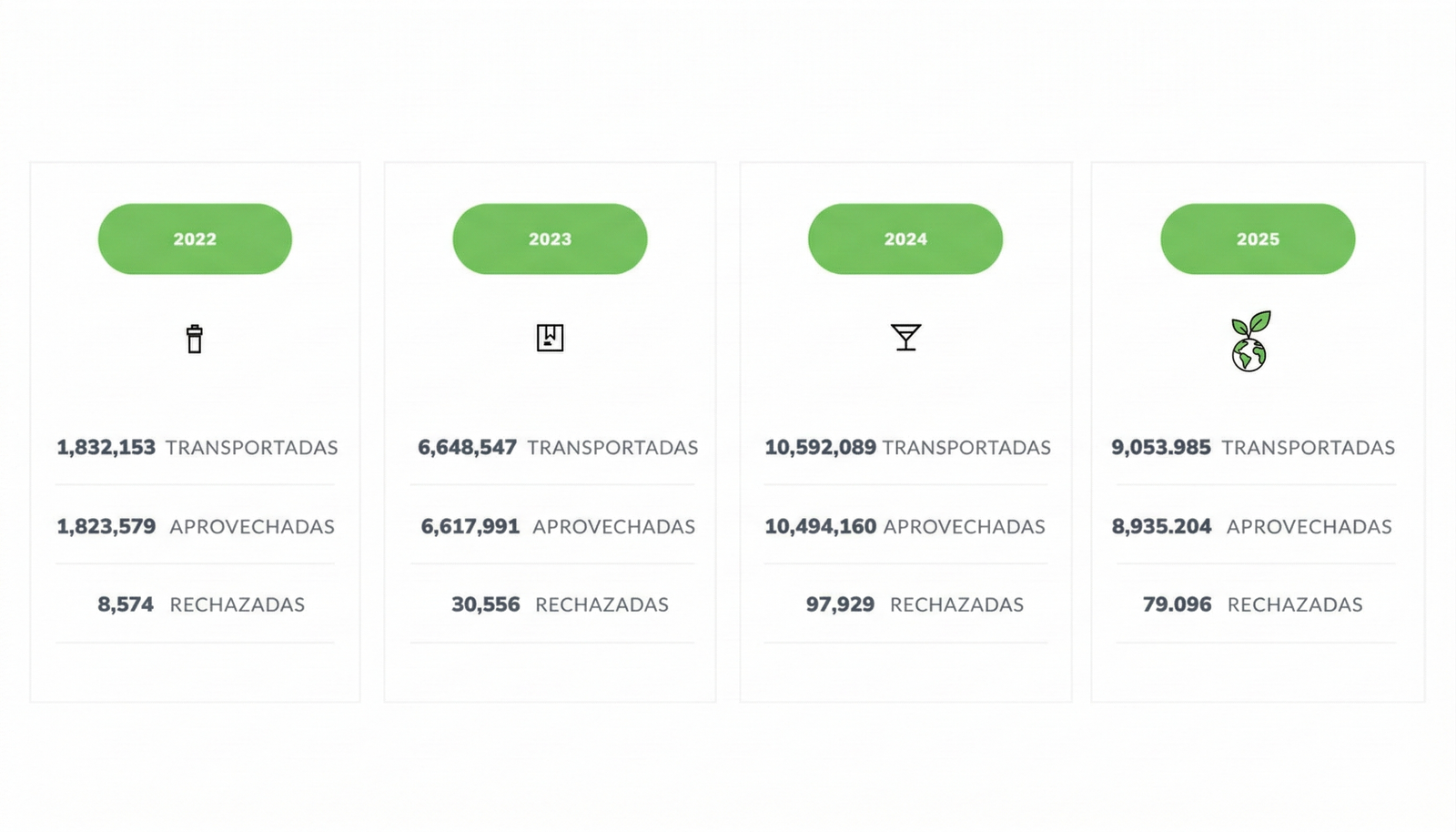The height and width of the screenshot is (832, 1456).
Task: Click 6,617,991 aprovechadas figure
Action: (x=470, y=527)
